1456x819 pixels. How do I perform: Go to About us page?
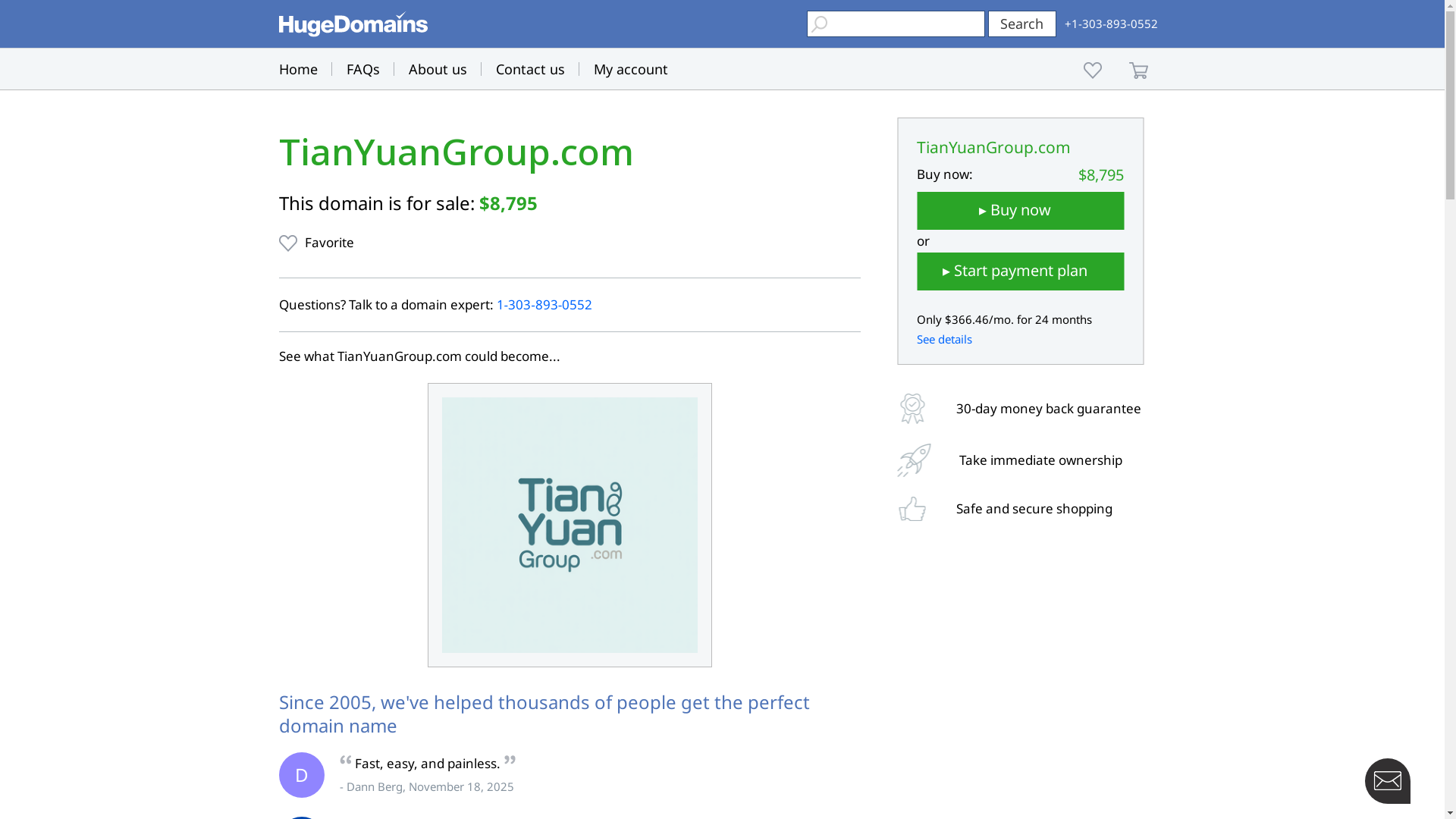pyautogui.click(x=438, y=69)
